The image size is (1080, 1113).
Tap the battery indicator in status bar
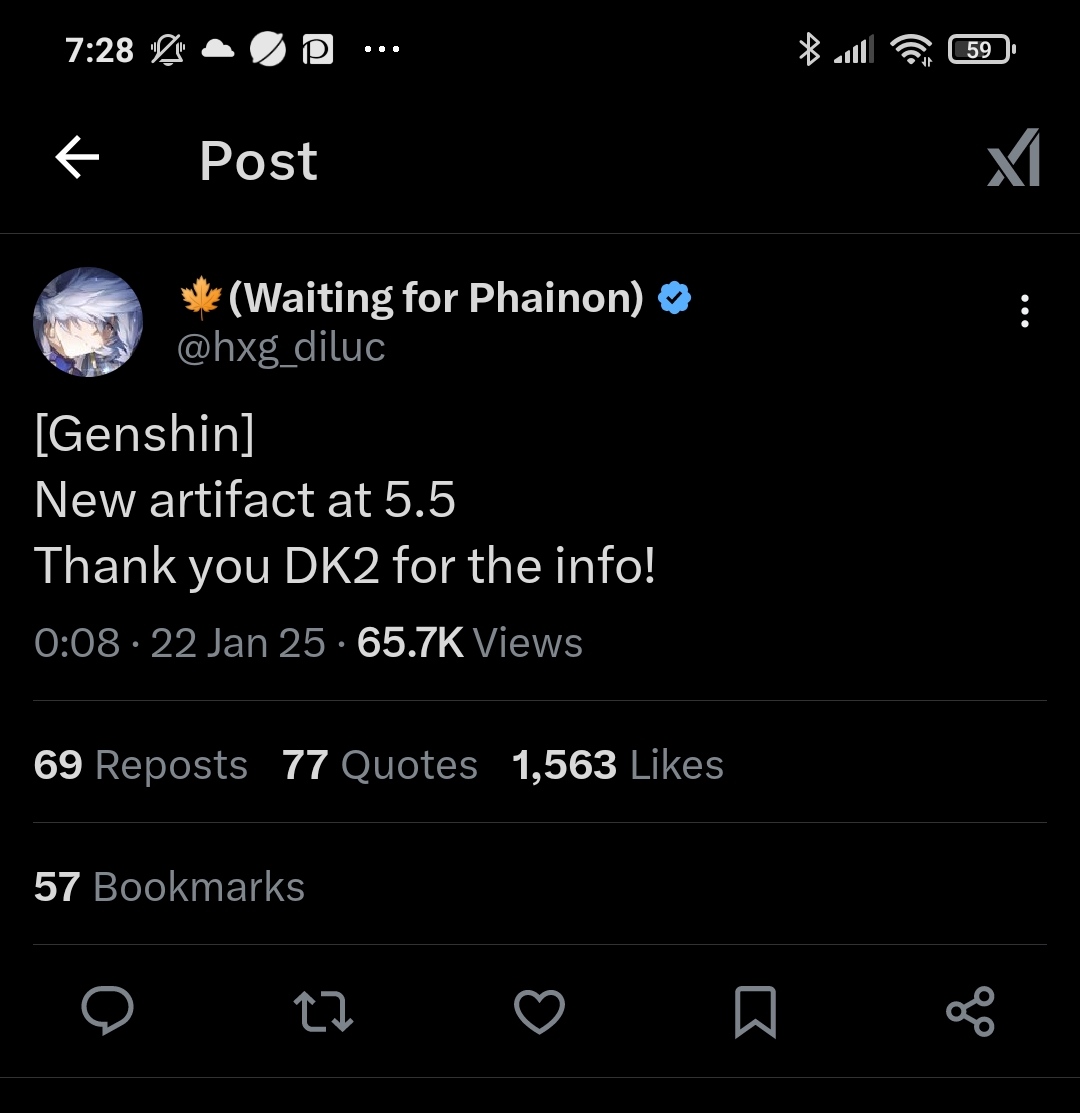[x=981, y=49]
